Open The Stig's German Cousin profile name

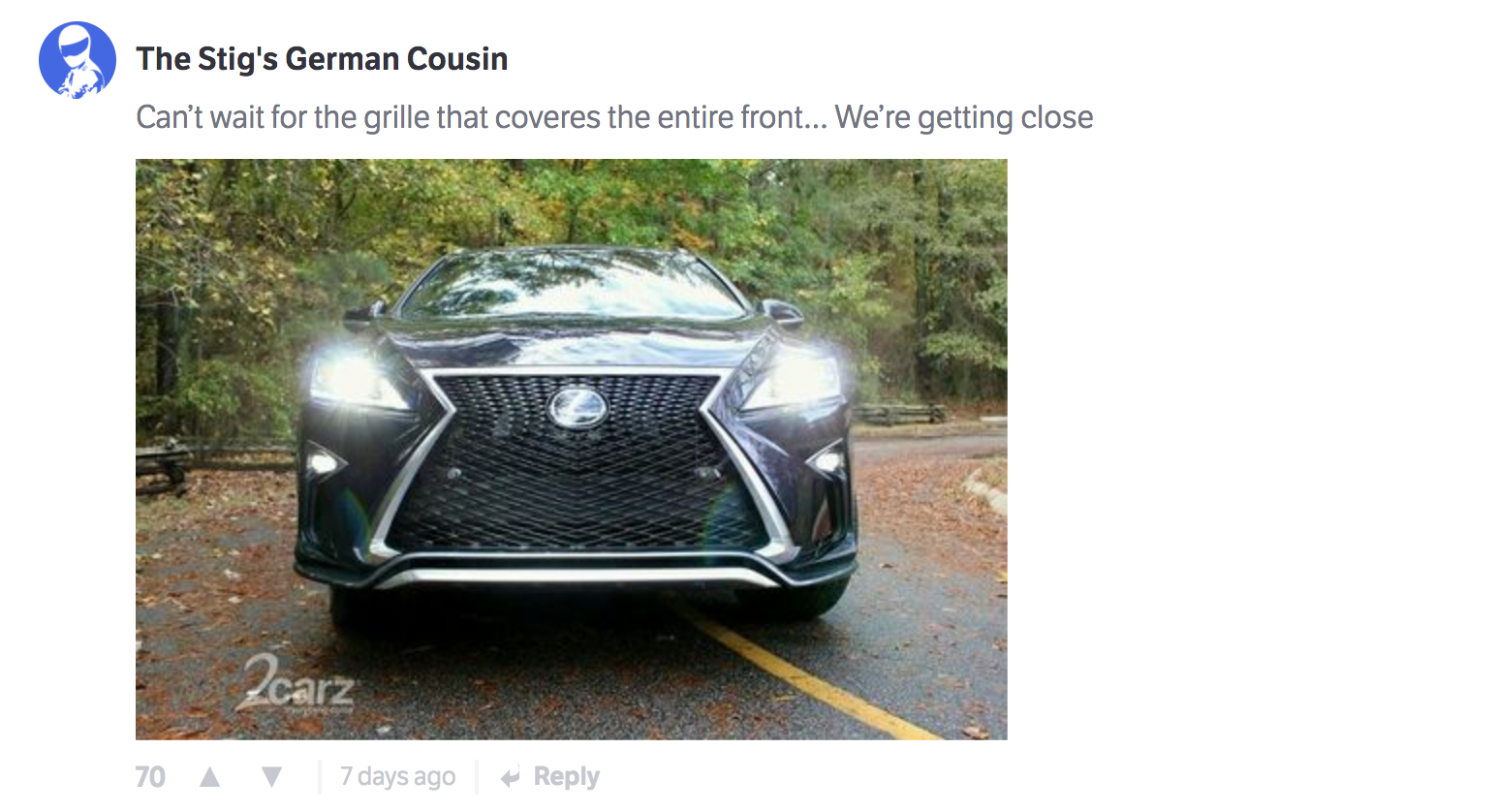(322, 59)
